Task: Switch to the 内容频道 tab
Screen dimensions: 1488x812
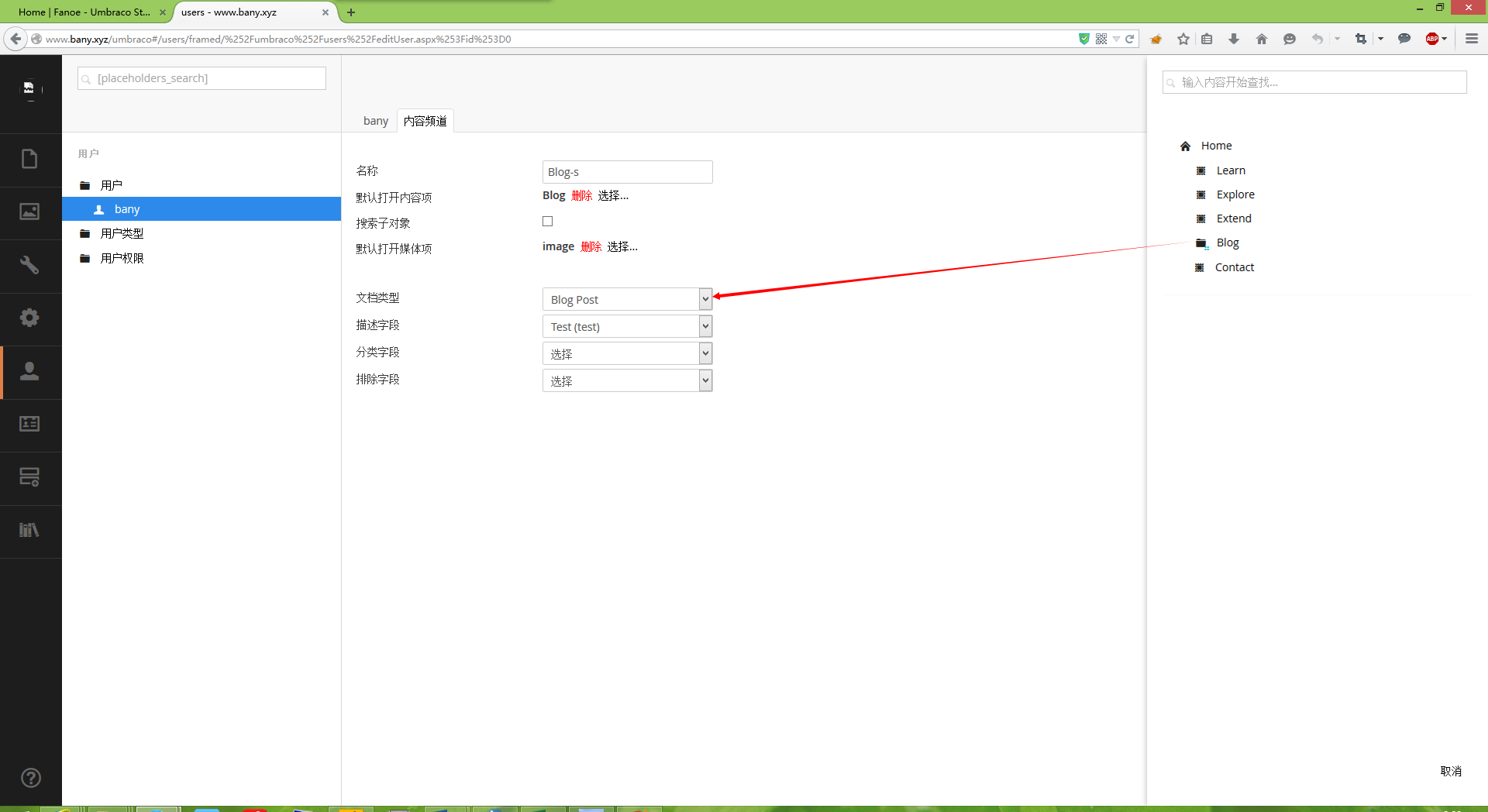Action: [x=425, y=121]
